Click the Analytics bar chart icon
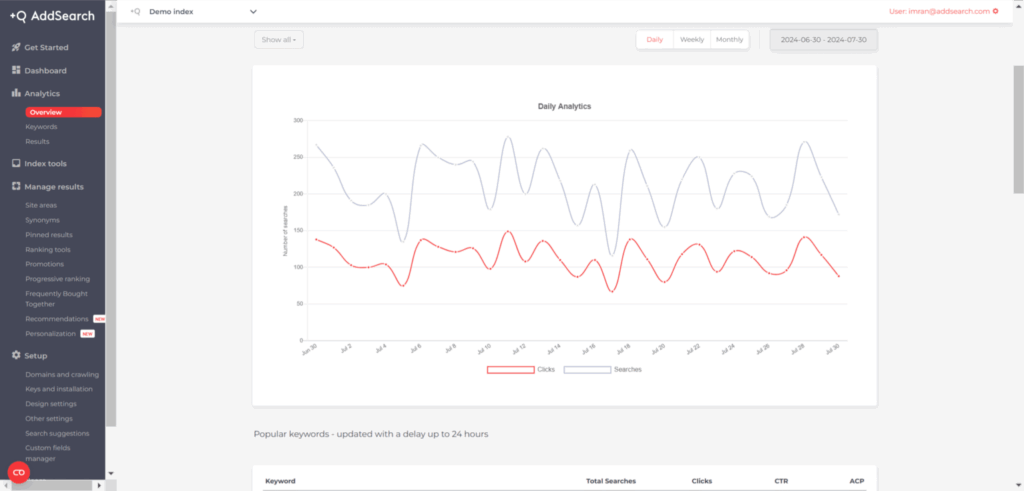This screenshot has height=491, width=1024. [16, 93]
